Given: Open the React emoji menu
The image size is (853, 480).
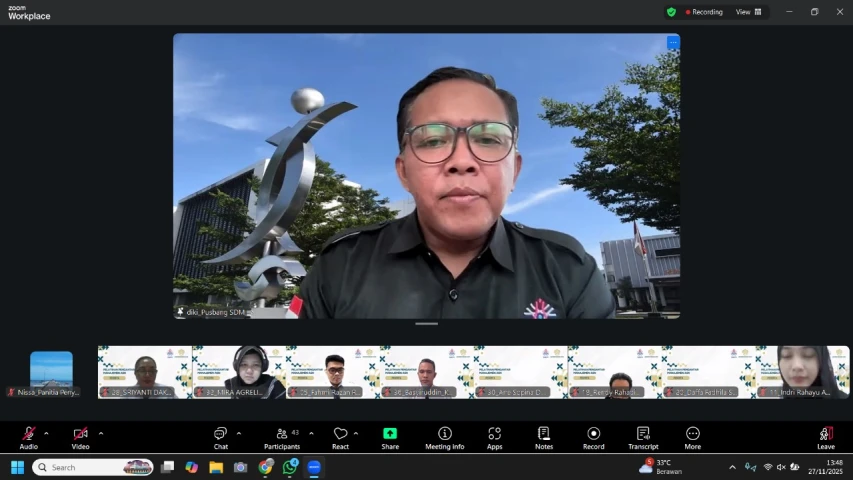Looking at the screenshot, I should pyautogui.click(x=341, y=438).
